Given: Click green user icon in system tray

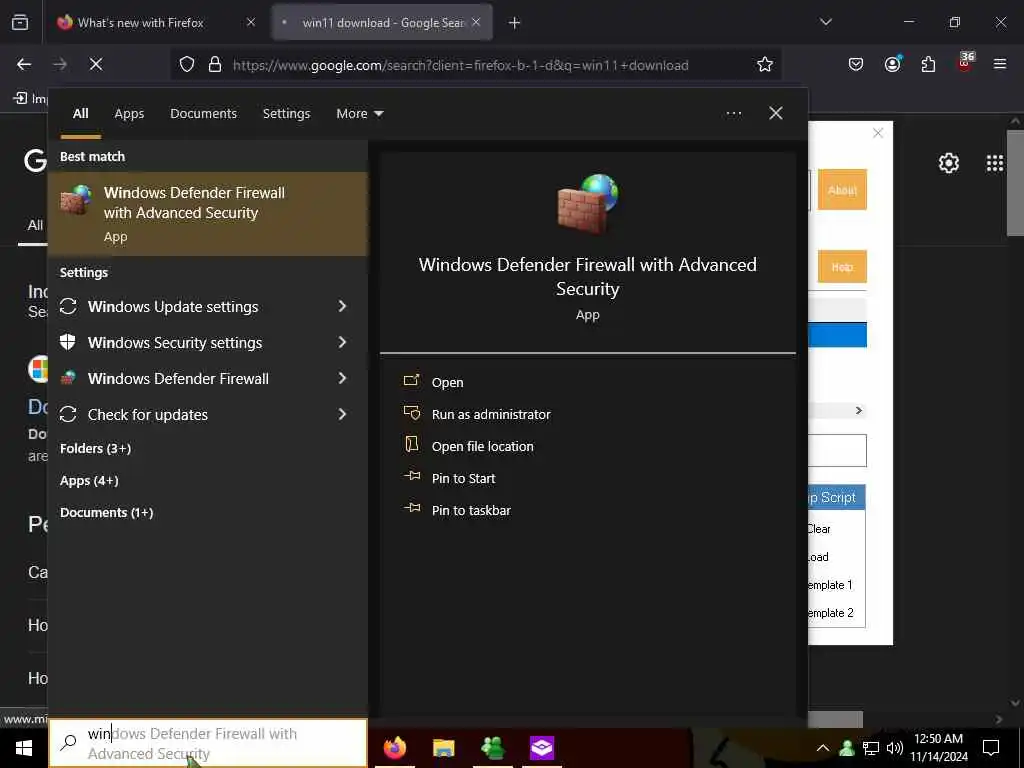Looking at the screenshot, I should 847,748.
